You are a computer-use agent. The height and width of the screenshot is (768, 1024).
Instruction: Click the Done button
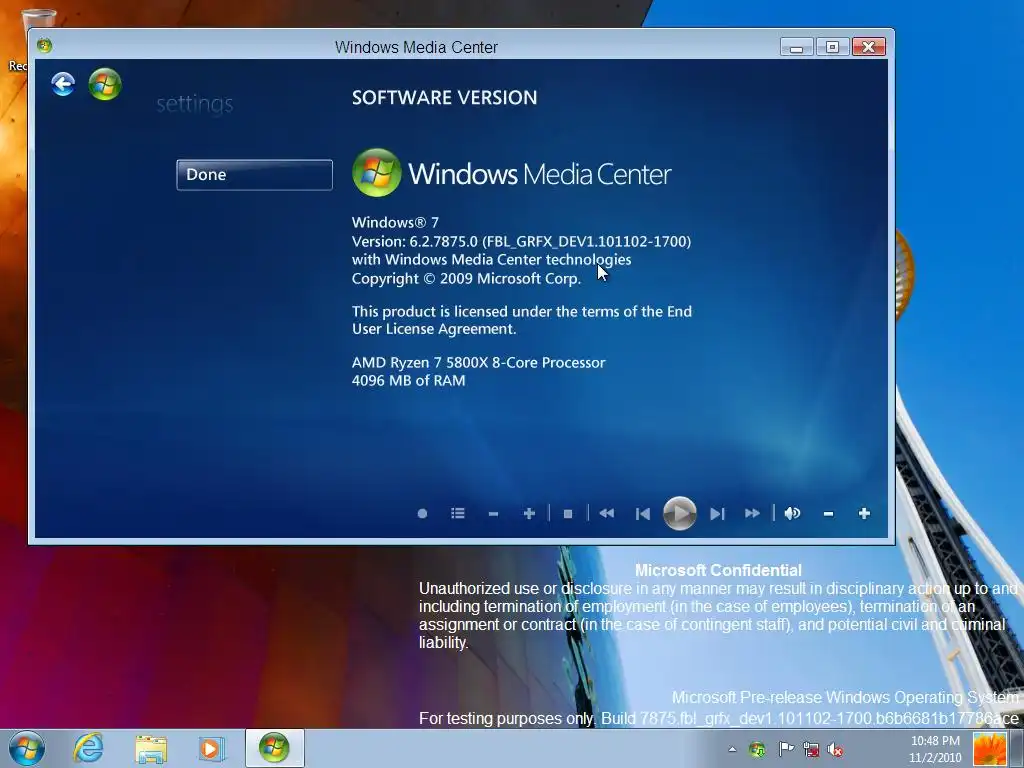coord(254,174)
